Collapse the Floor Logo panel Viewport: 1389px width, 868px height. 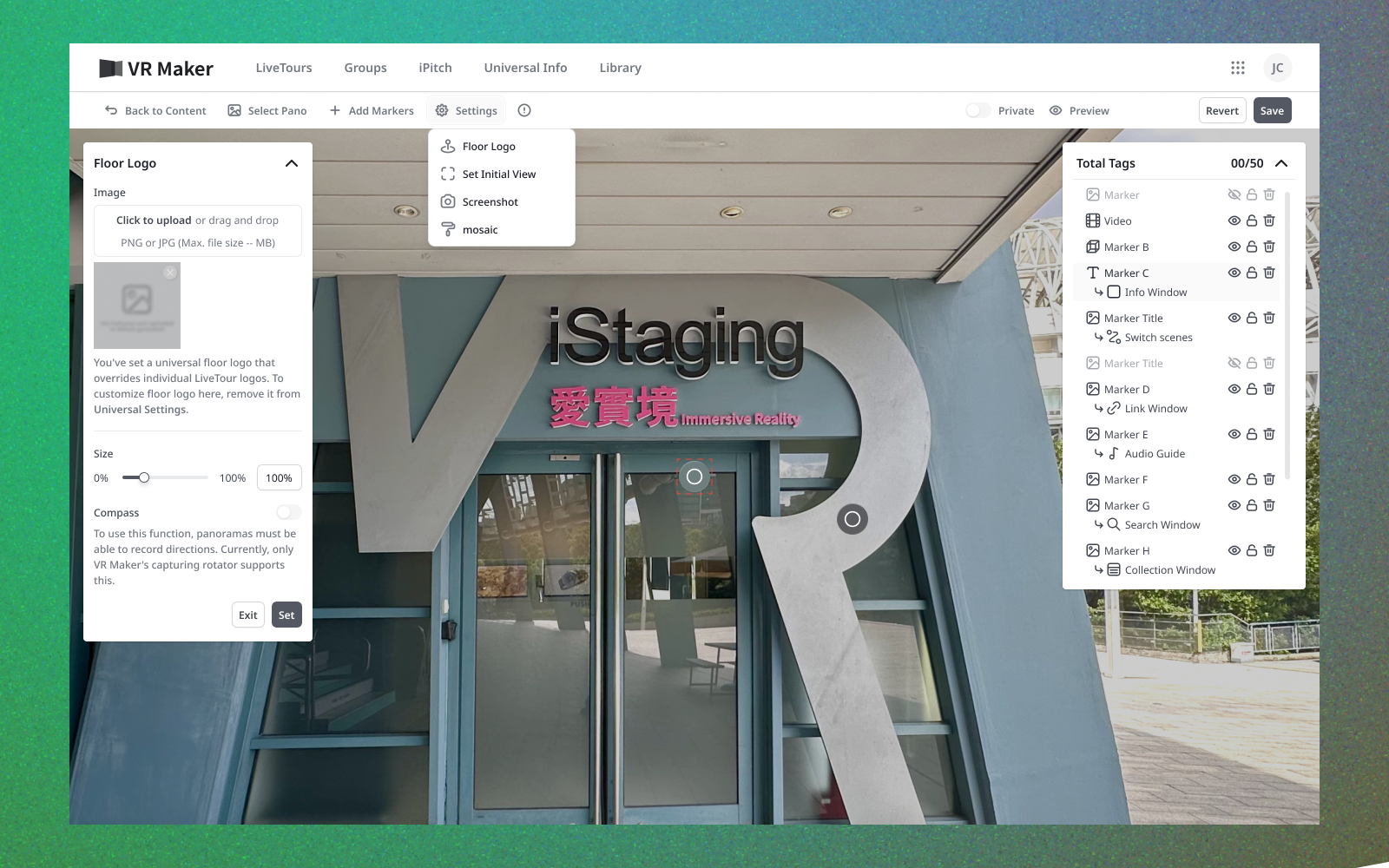point(292,163)
